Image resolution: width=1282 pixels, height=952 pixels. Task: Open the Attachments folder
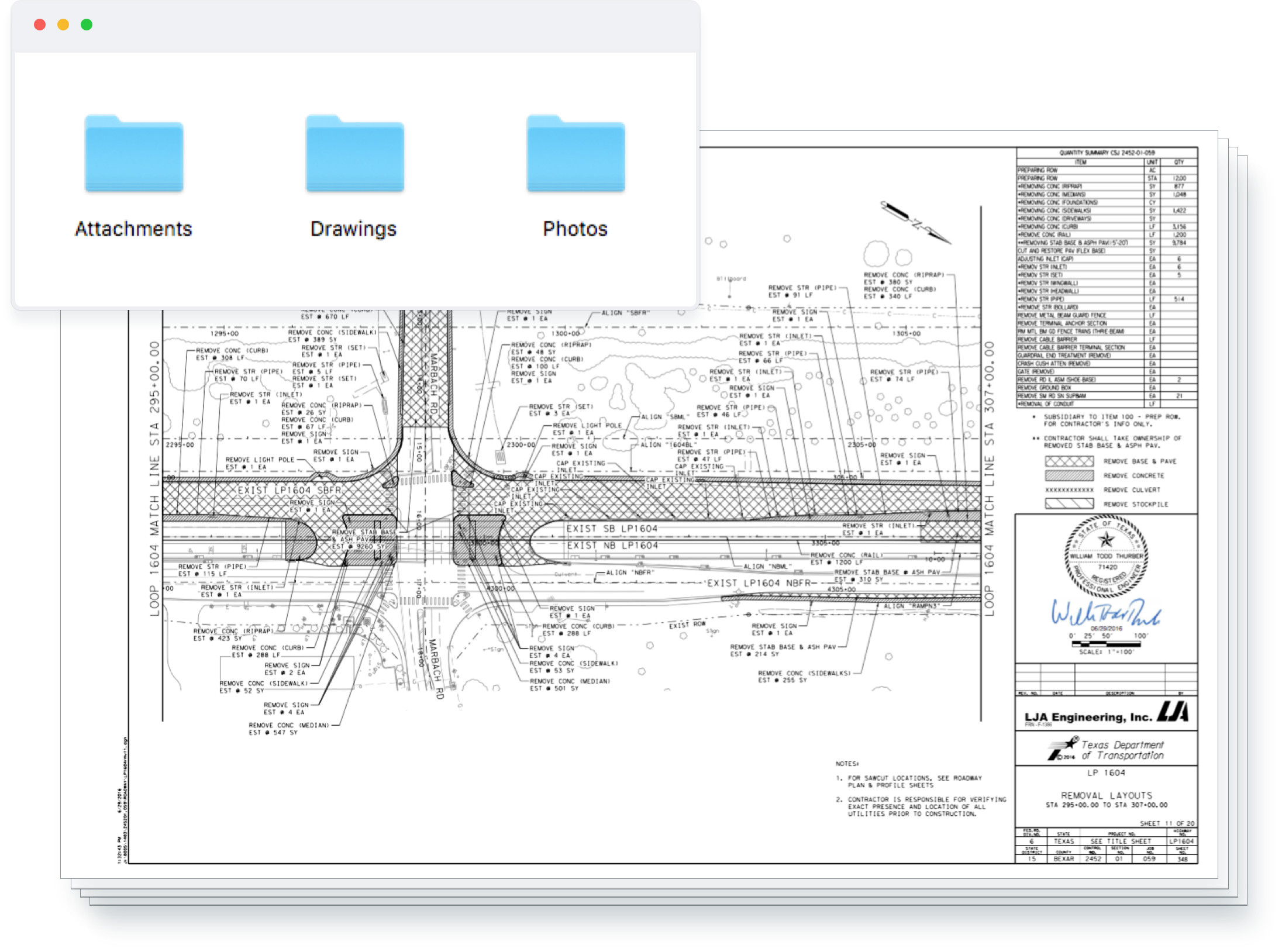coord(134,154)
